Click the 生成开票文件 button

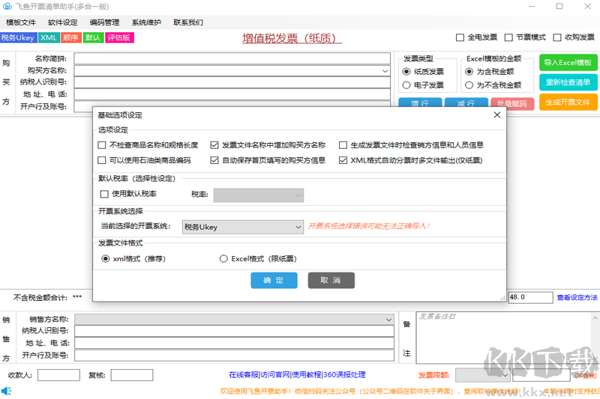[568, 102]
